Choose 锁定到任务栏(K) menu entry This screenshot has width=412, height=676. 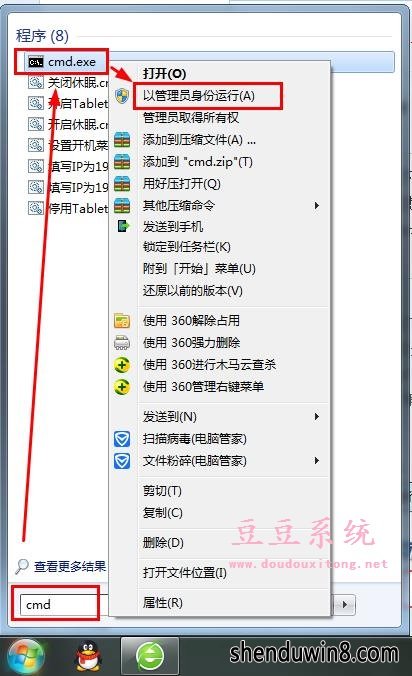pos(187,247)
